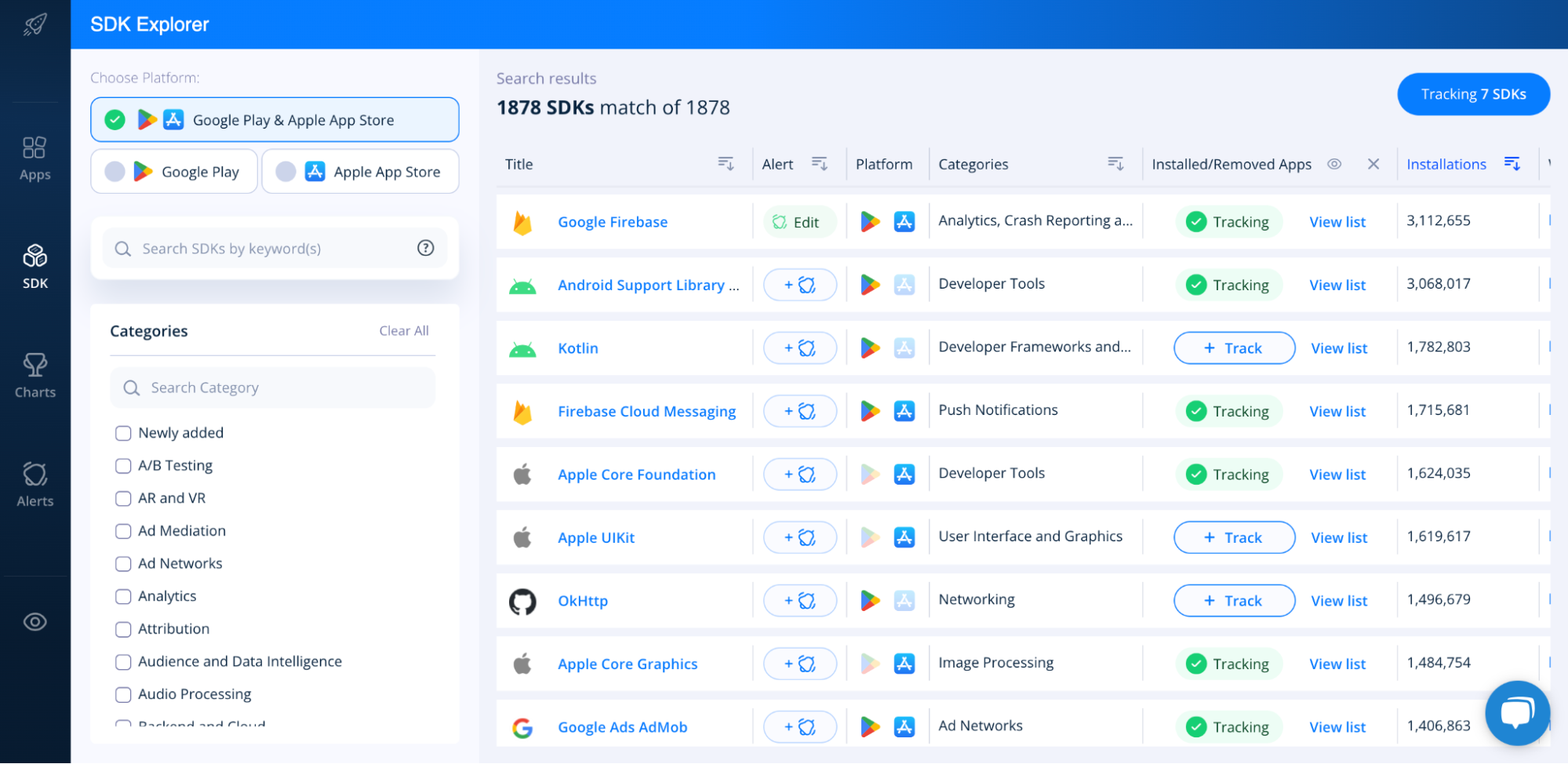Toggle Installed/Removed Apps column eye icon
This screenshot has height=764, width=1568.
pyautogui.click(x=1334, y=164)
